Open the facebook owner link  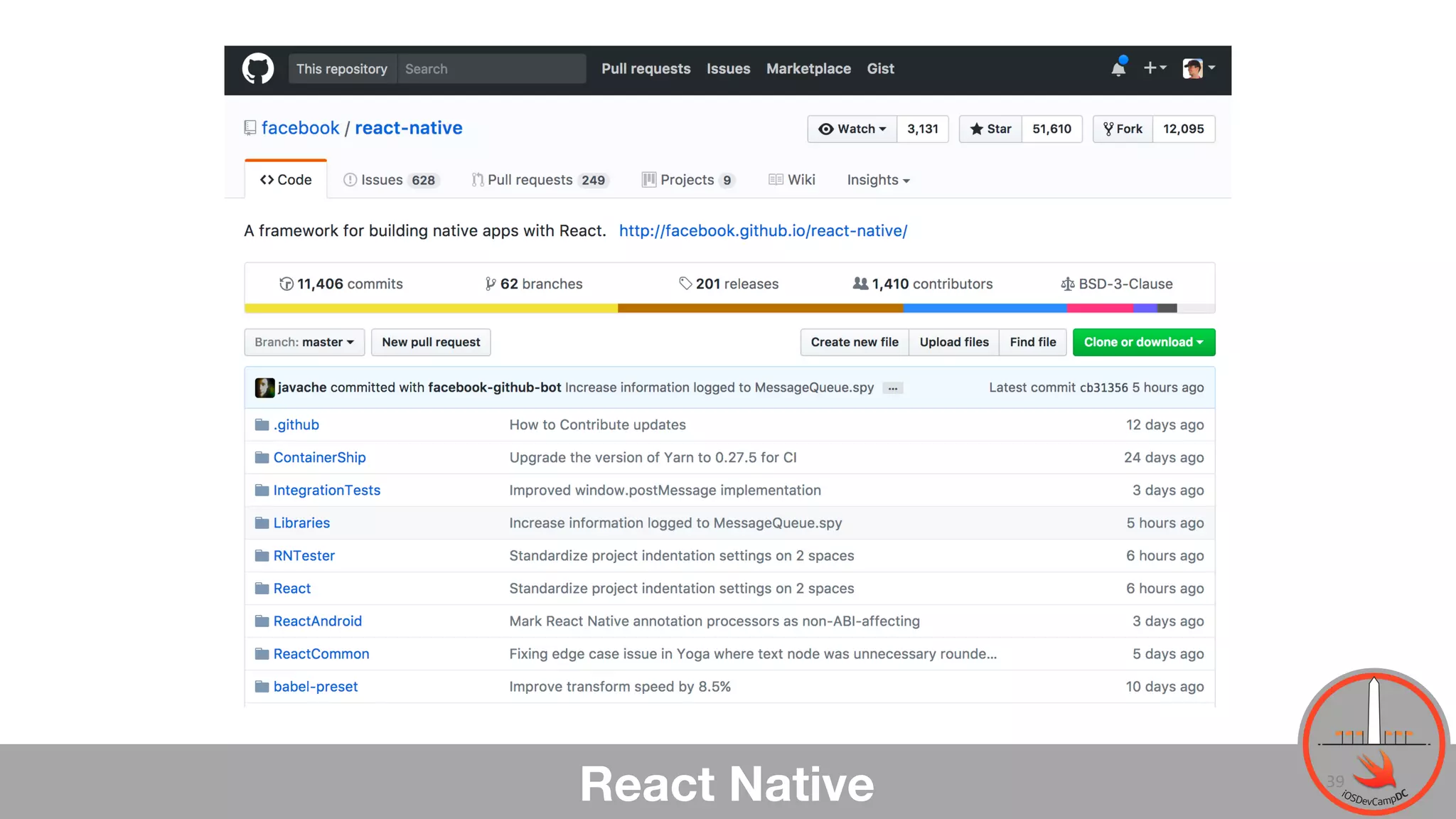[x=300, y=128]
